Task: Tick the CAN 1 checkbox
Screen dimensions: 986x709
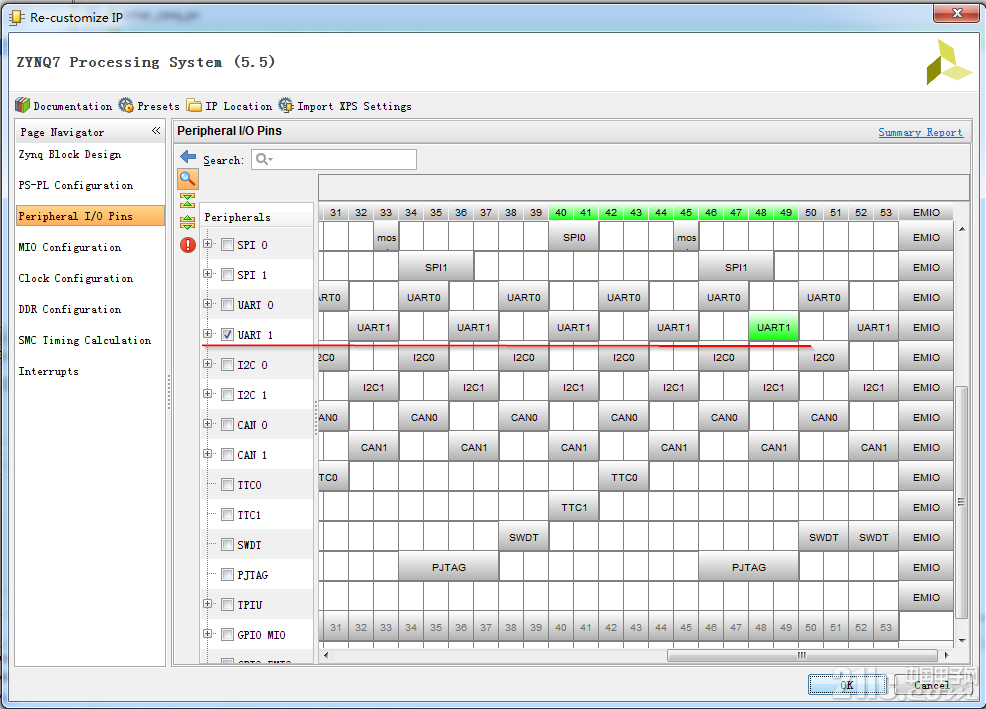Action: [x=228, y=455]
